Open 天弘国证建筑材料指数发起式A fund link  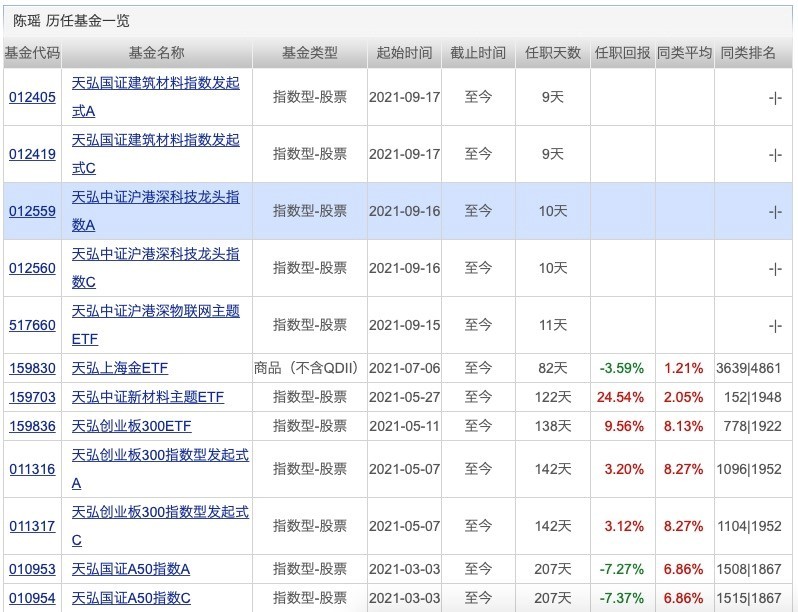coord(156,97)
